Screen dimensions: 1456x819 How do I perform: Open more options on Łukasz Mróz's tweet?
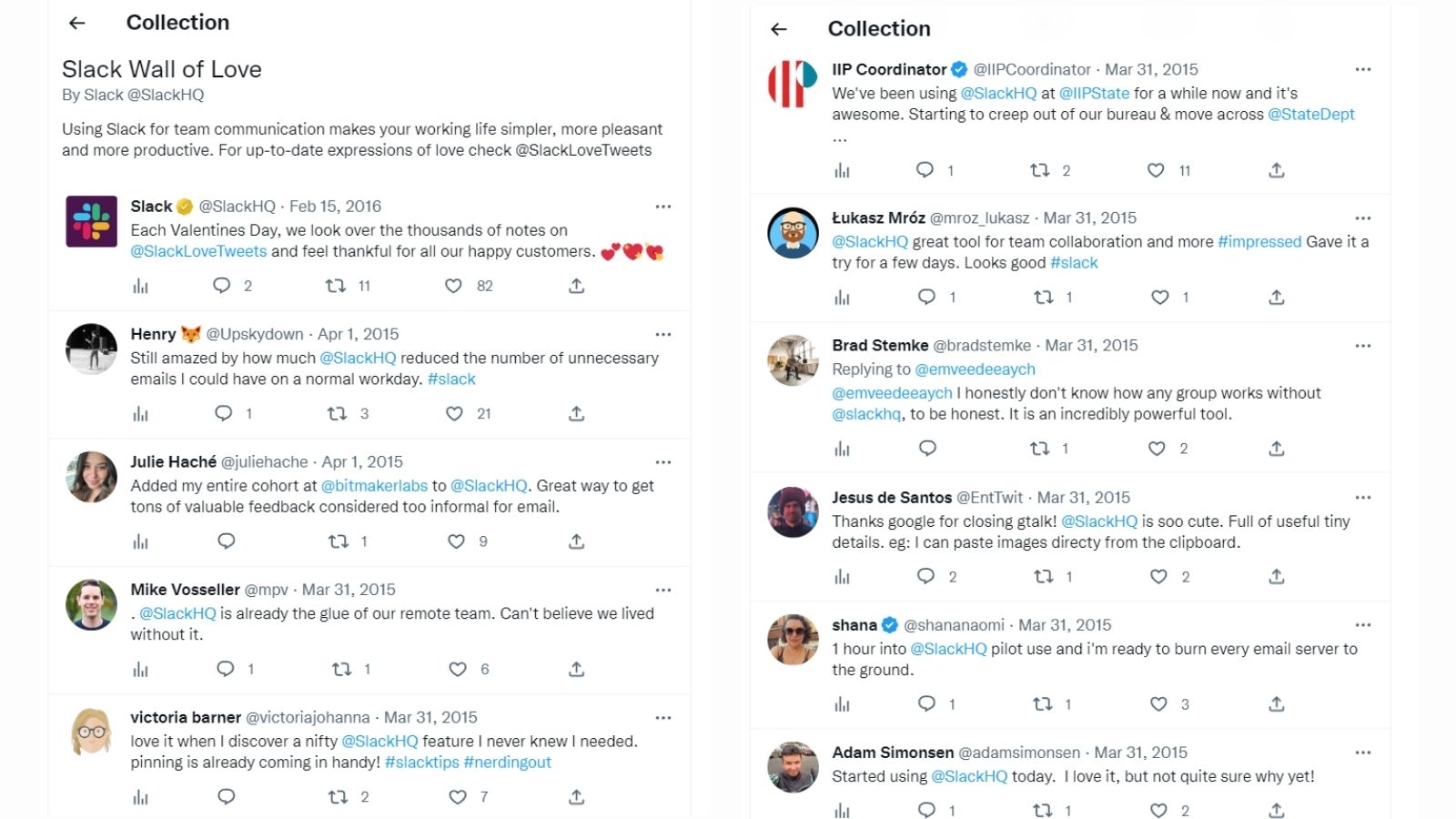1362,218
